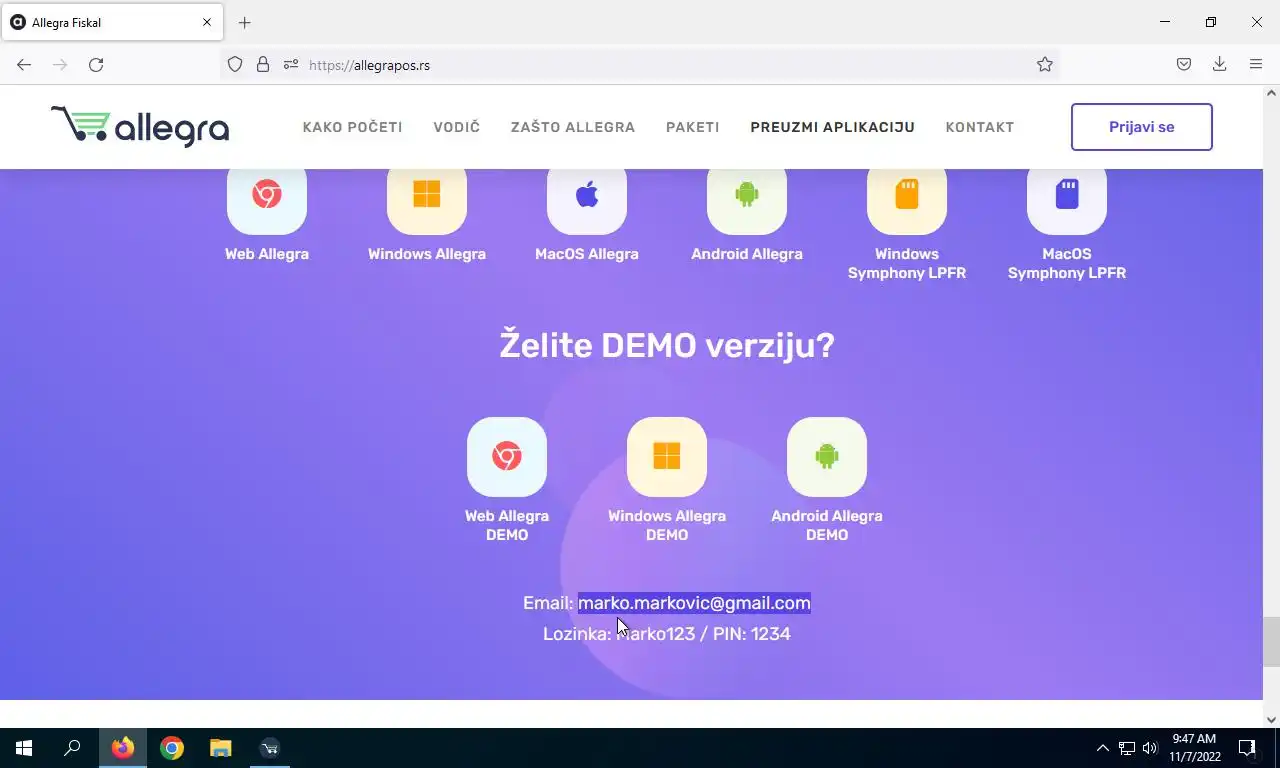
Task: Click the MacOS Allegra apple icon
Action: tap(587, 195)
